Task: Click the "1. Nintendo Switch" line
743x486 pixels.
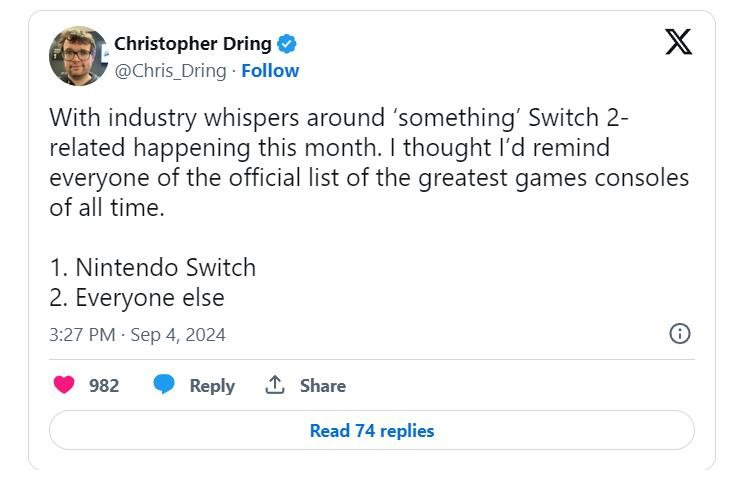Action: [x=152, y=268]
